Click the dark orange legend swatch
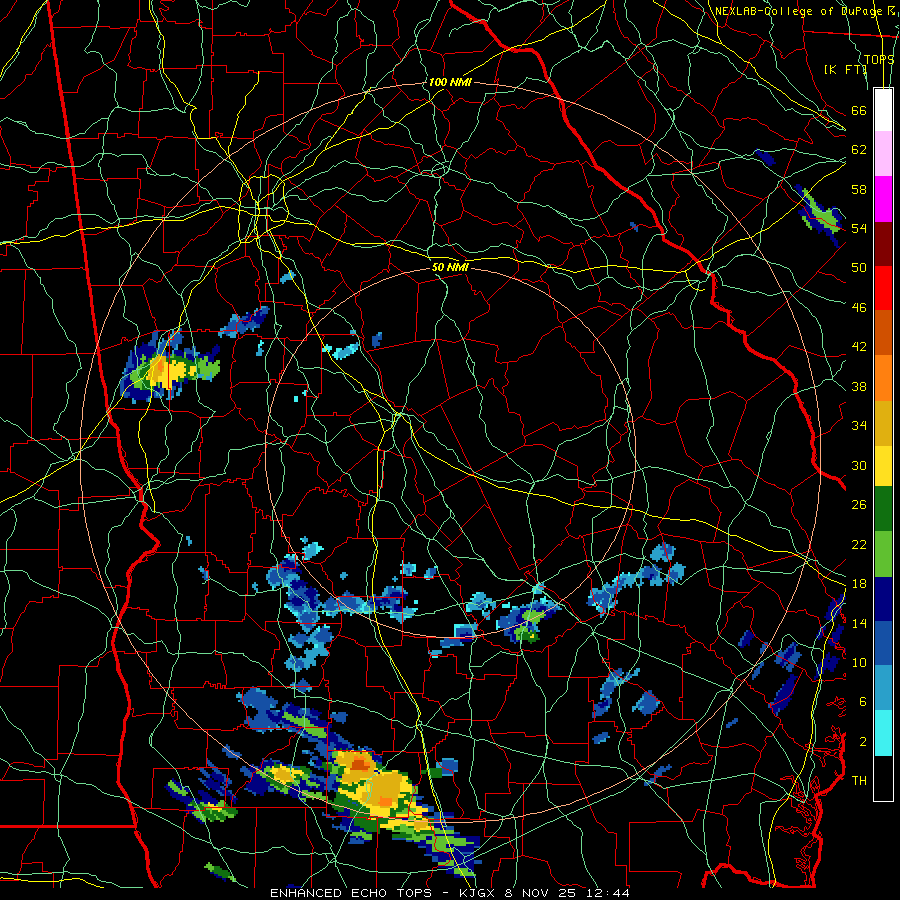This screenshot has width=900, height=900. point(883,333)
